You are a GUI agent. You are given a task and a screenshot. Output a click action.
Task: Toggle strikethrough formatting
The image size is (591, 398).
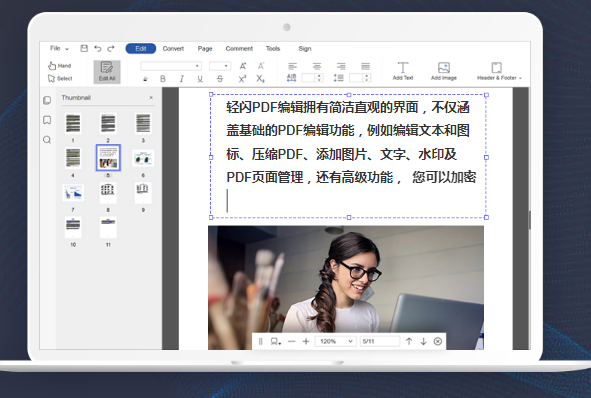pyautogui.click(x=220, y=79)
